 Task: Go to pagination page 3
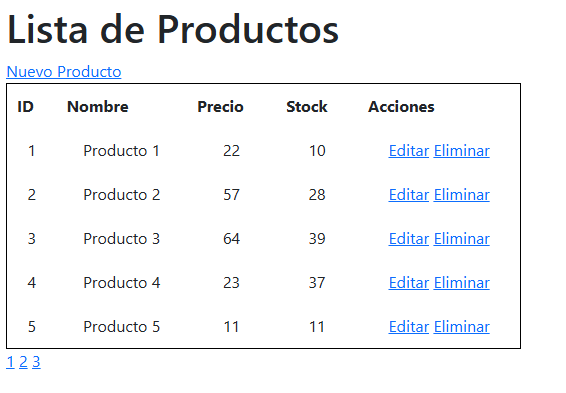[x=36, y=362]
